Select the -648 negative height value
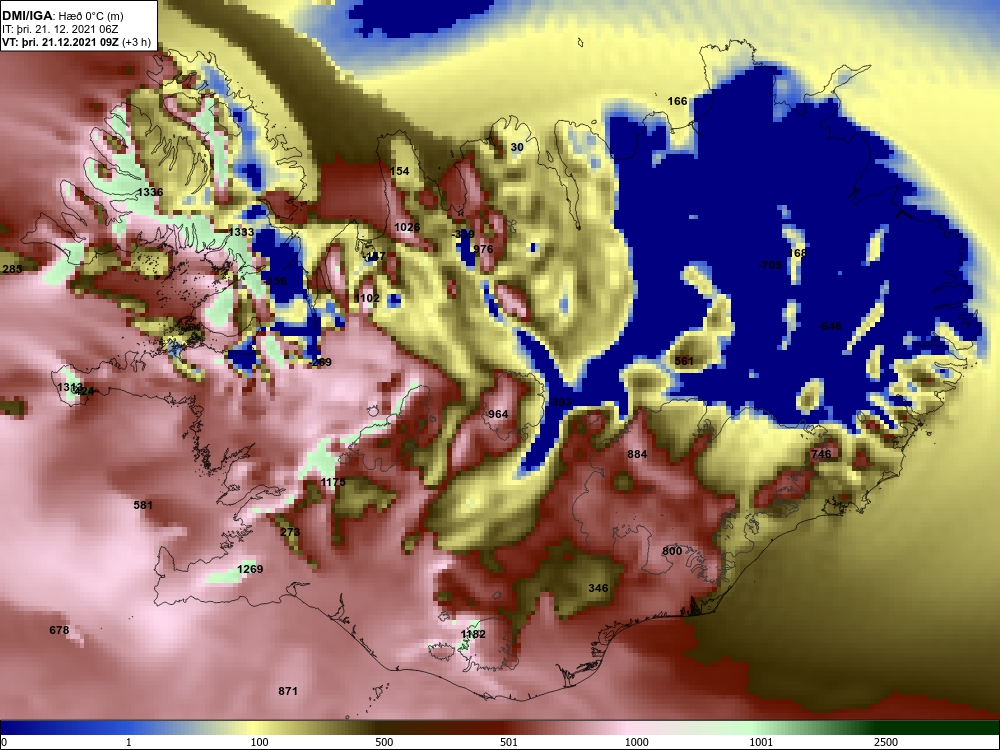The image size is (1000, 750). 830,326
